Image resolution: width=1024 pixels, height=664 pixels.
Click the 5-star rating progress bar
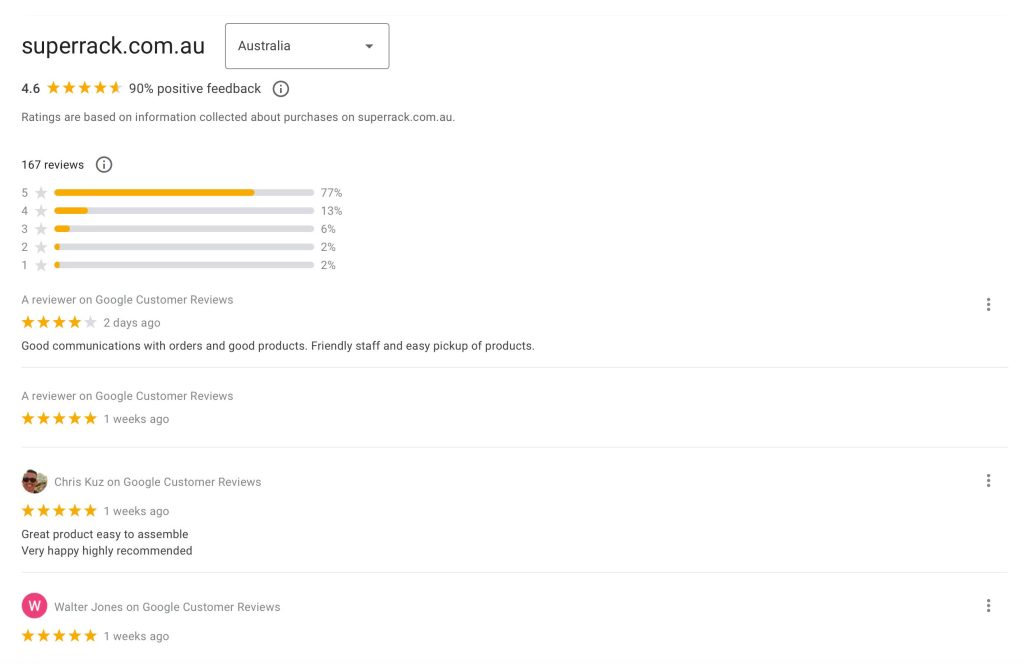coord(185,192)
